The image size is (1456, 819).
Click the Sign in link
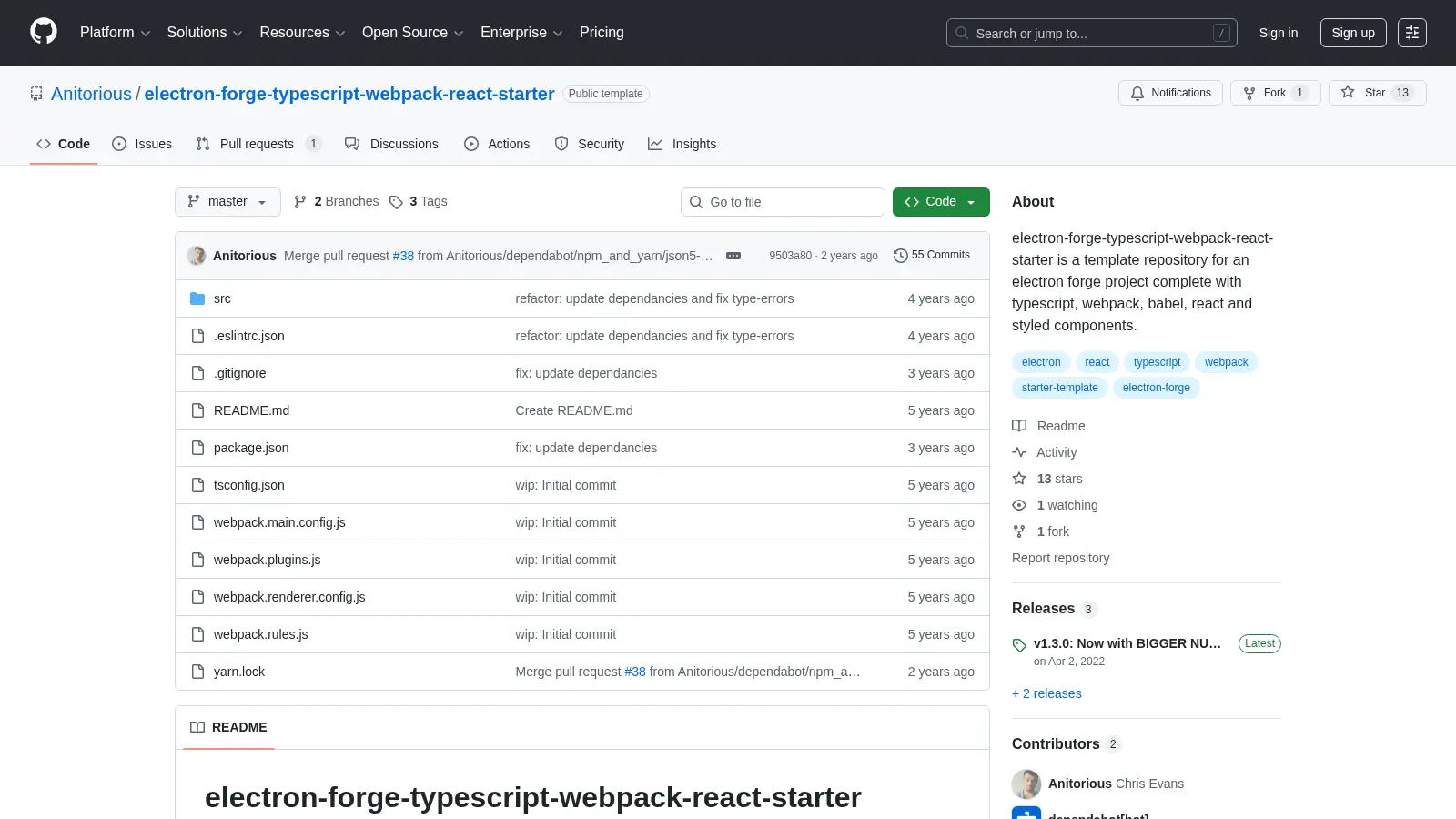coord(1279,33)
